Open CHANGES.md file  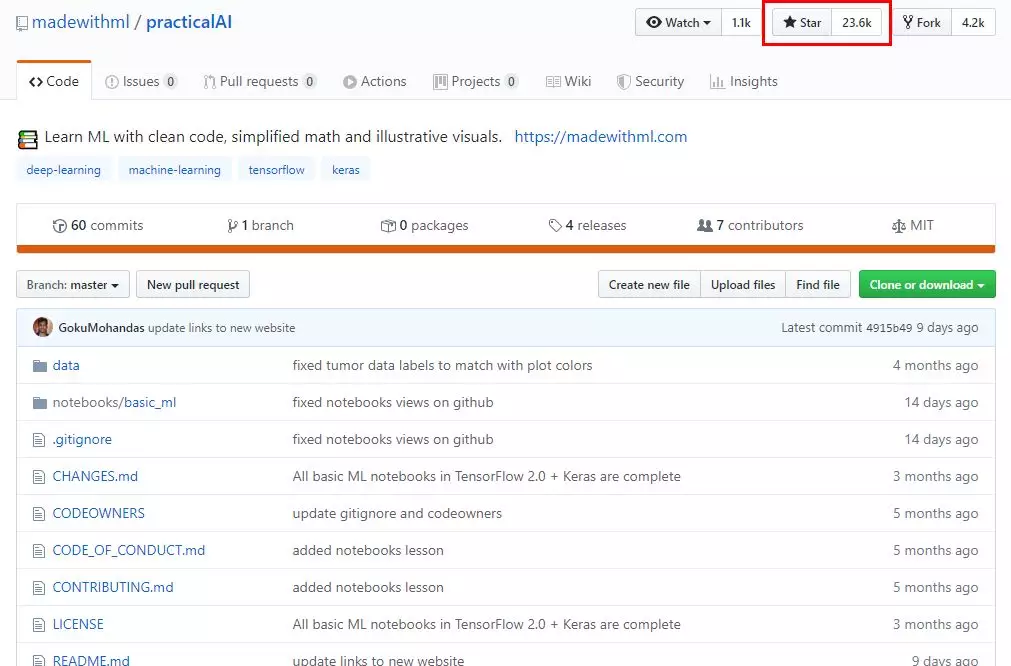click(95, 476)
